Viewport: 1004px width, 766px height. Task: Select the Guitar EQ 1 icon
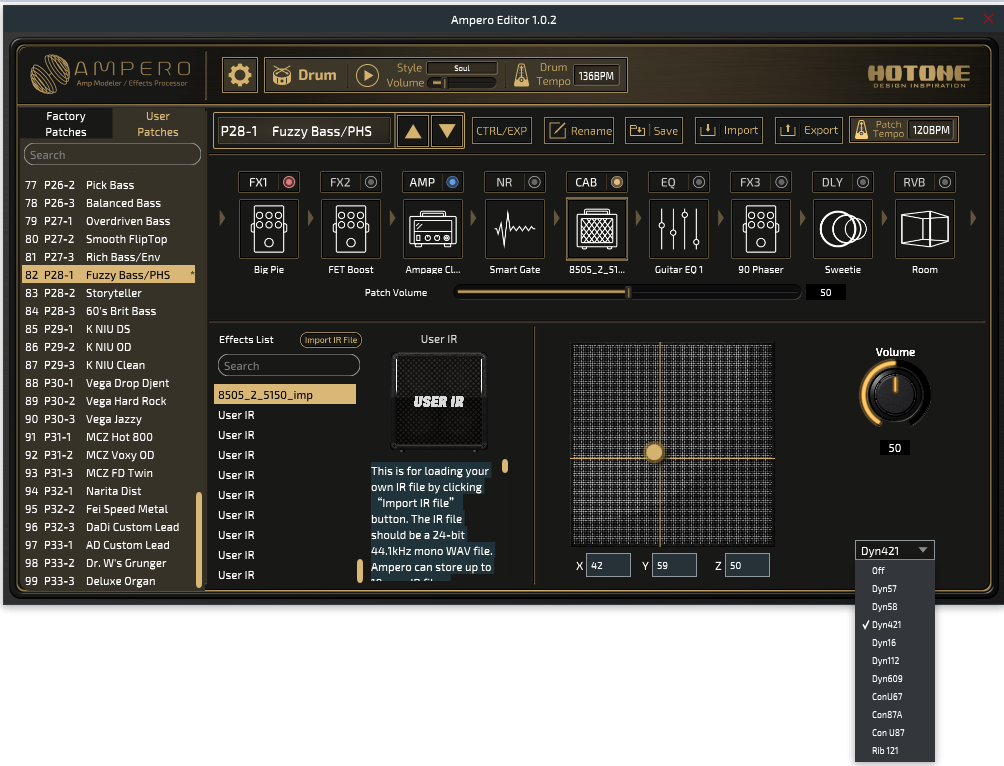(x=679, y=229)
